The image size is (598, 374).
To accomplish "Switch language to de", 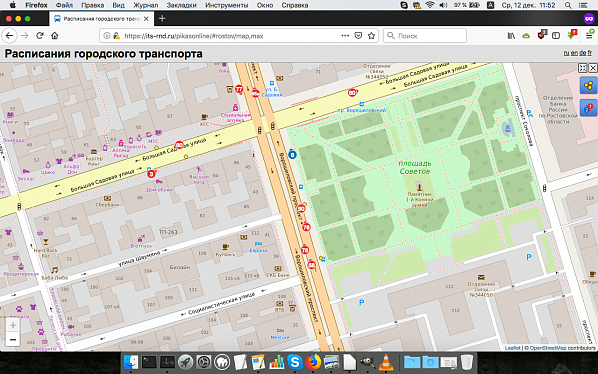I will pos(583,53).
